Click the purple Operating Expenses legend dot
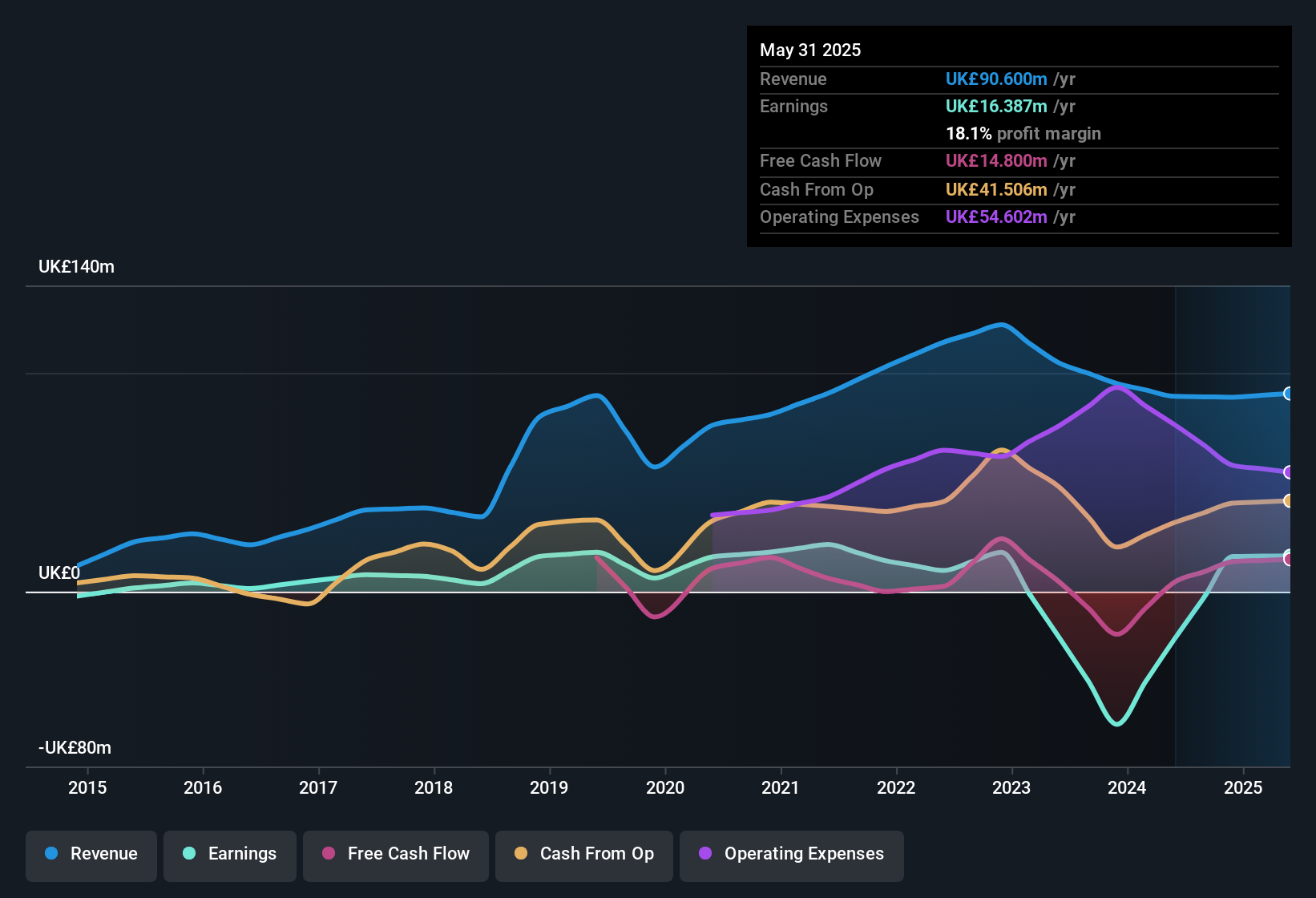Screen dimensions: 1316x898 click(x=705, y=854)
